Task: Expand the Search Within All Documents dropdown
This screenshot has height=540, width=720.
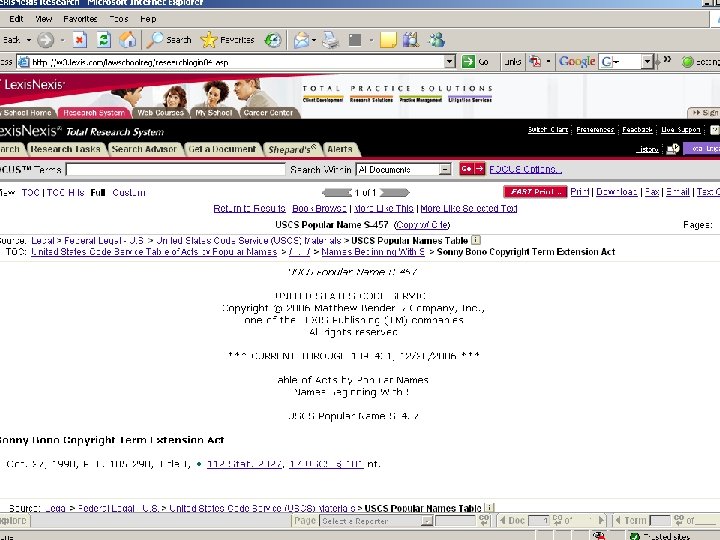Action: coord(444,169)
